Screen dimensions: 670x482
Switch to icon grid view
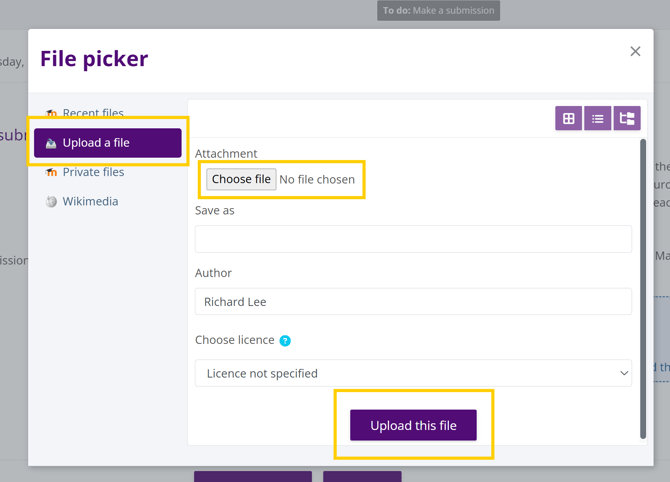tap(568, 119)
